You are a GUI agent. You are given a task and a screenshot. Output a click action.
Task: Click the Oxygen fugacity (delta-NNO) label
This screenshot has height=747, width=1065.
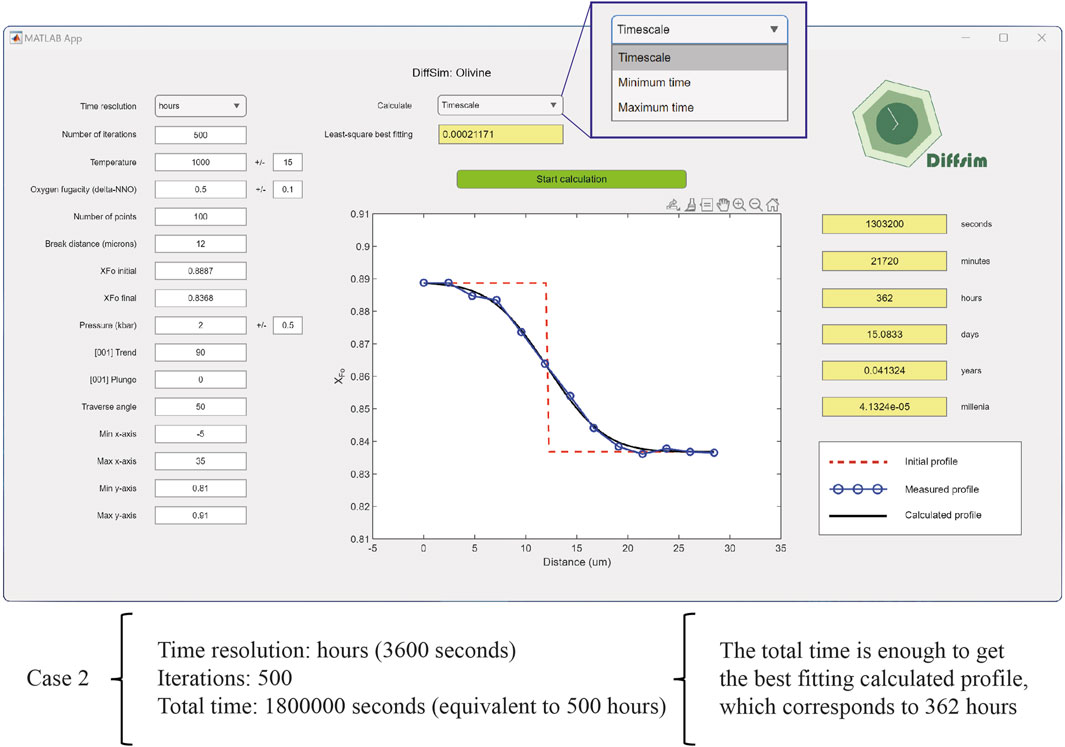(x=83, y=189)
